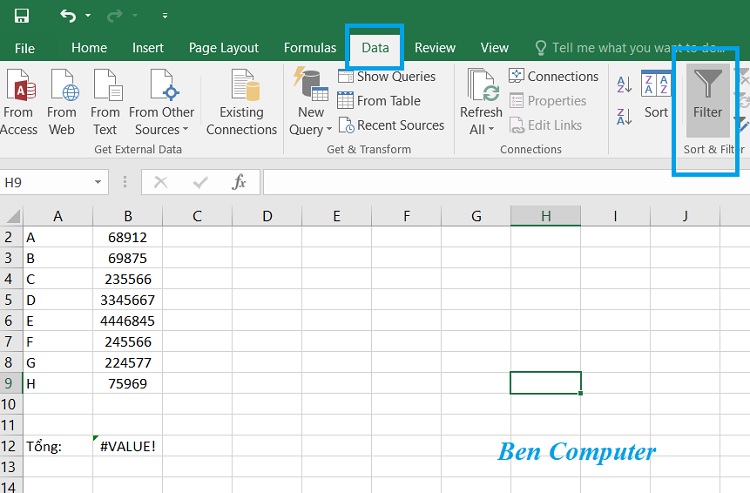Switch to the Insert tab
The width and height of the screenshot is (750, 493).
[148, 48]
